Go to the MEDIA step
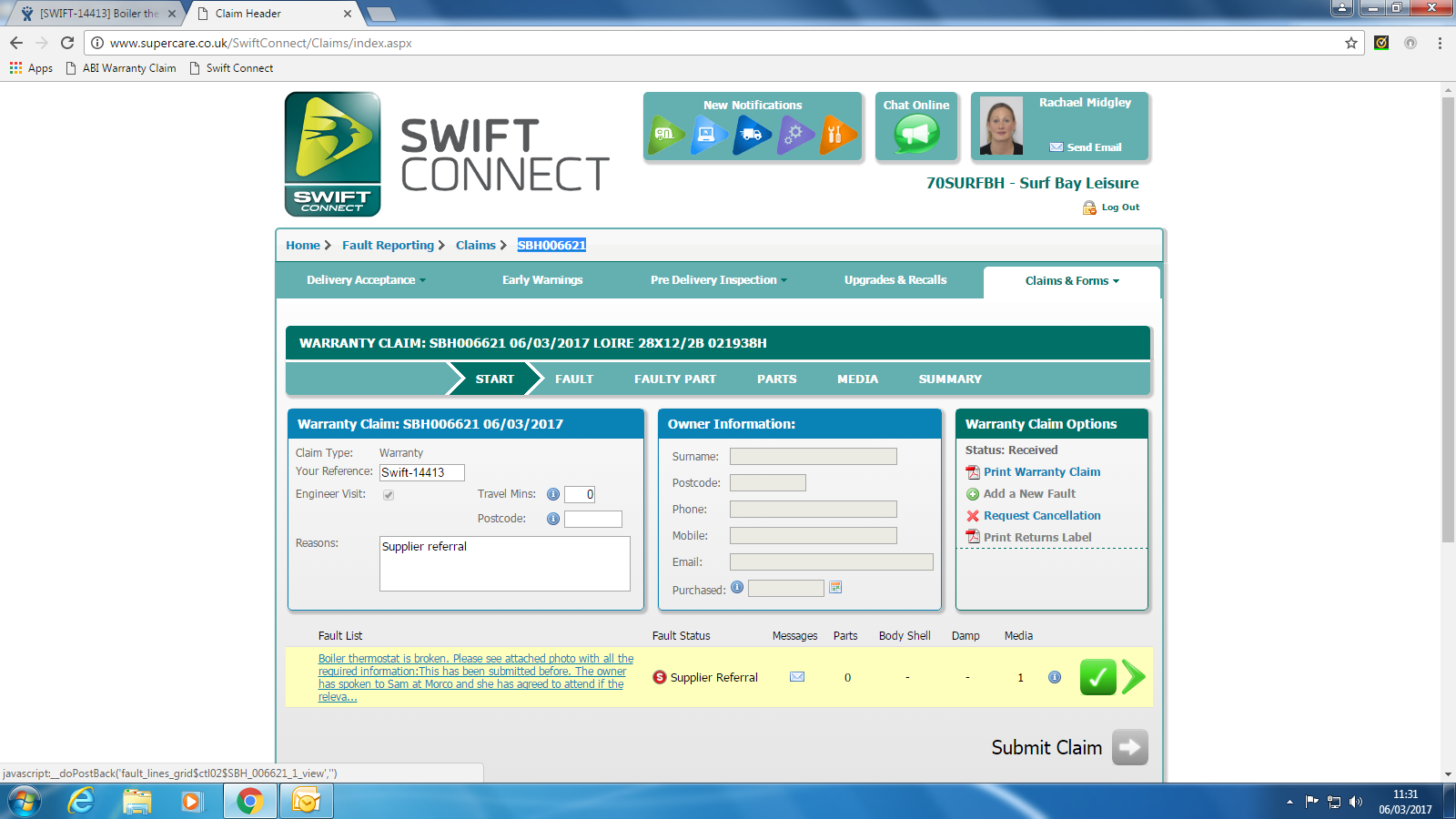Screen dimensions: 1456x819 coord(858,379)
